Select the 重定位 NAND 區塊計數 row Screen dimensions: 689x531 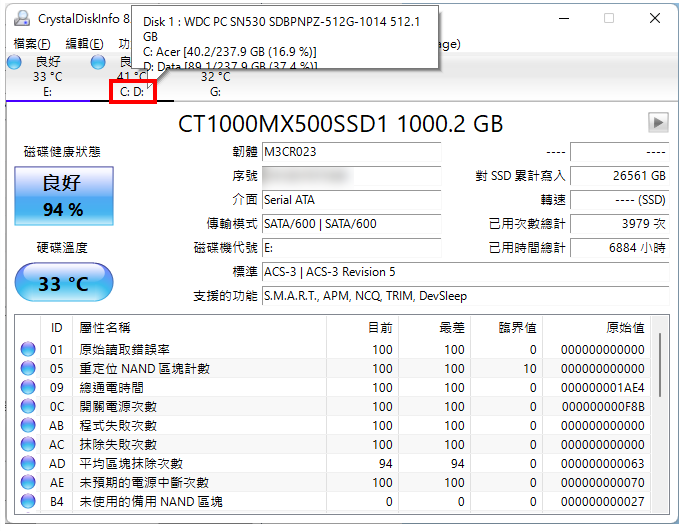[x=334, y=368]
